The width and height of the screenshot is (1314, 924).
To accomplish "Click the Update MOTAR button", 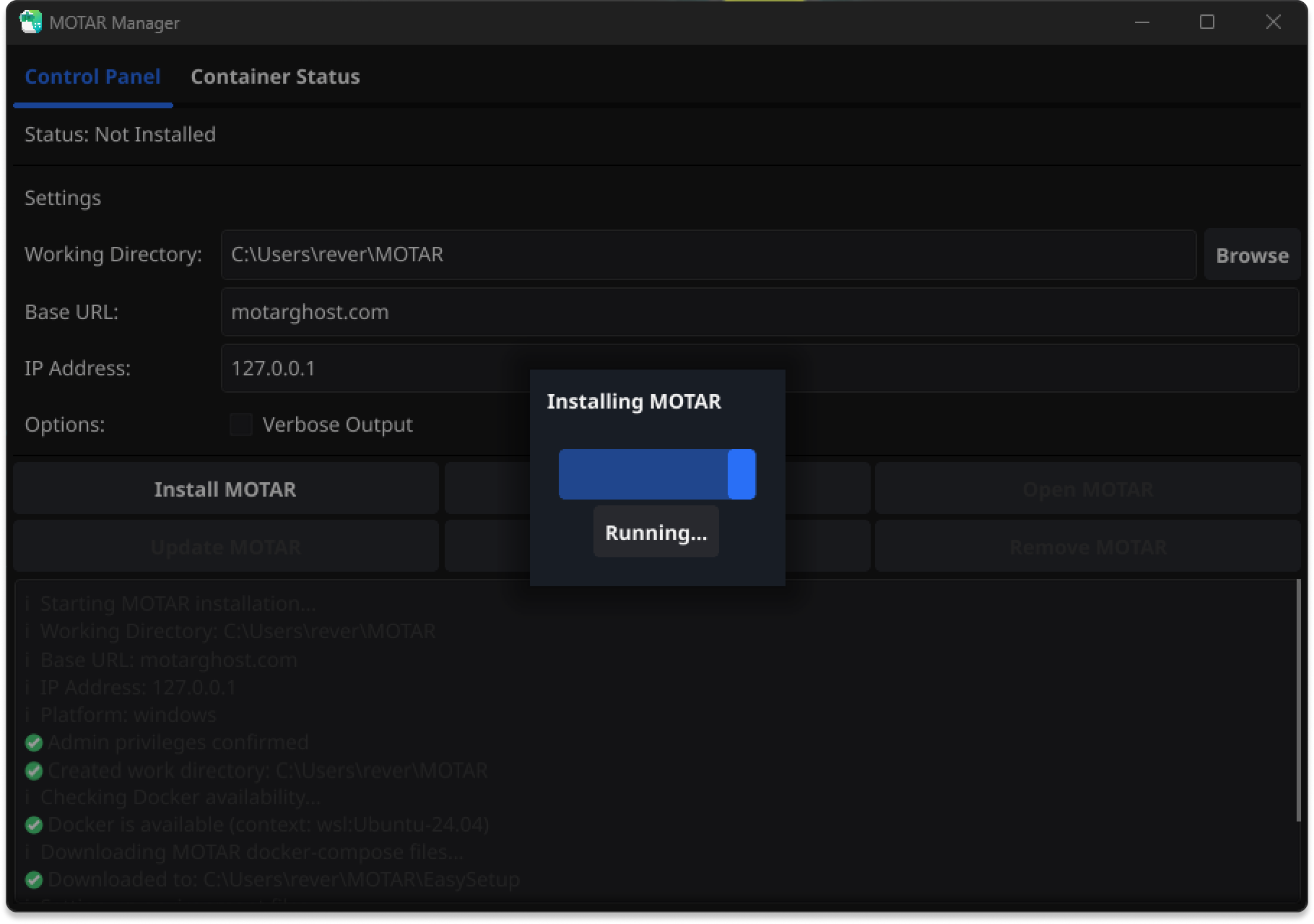I will click(x=225, y=547).
